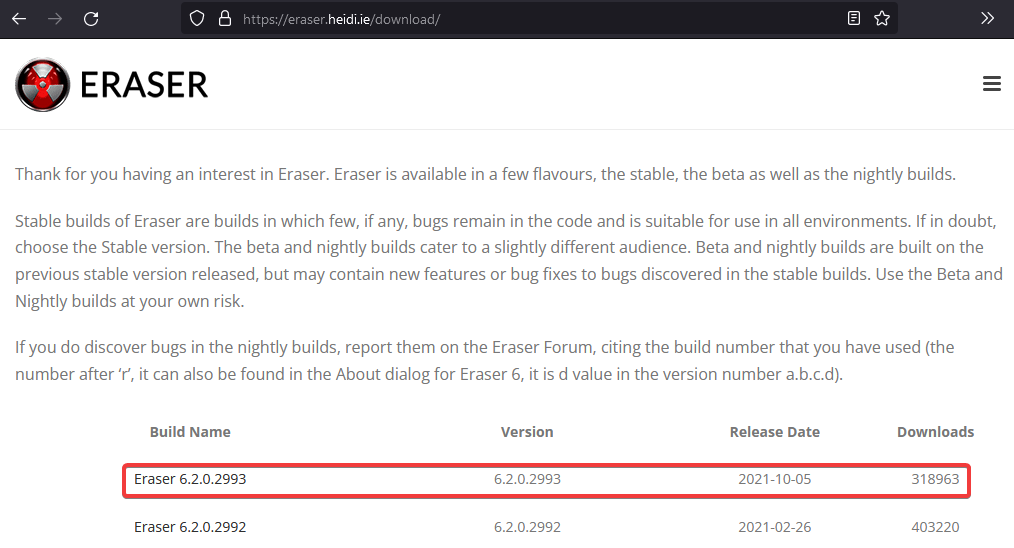Download the Eraser 6.2.0.2993 build
This screenshot has width=1014, height=548.
click(x=190, y=479)
